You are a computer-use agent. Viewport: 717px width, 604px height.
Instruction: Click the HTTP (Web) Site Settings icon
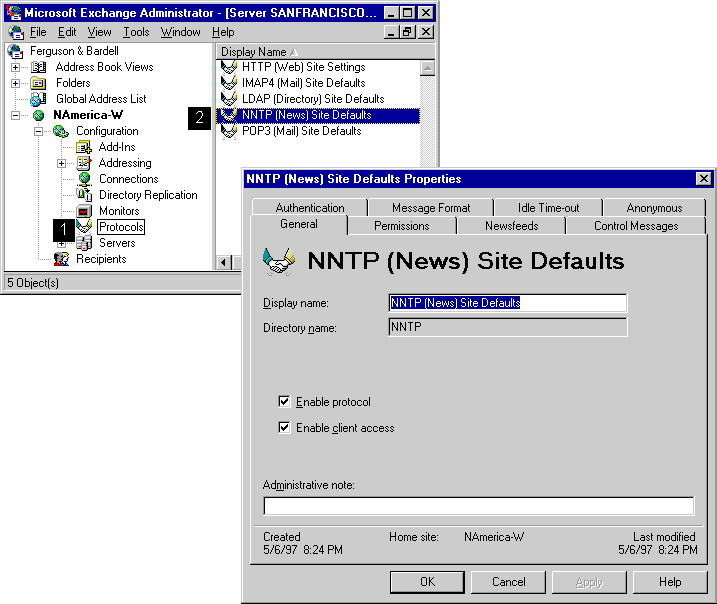[229, 67]
